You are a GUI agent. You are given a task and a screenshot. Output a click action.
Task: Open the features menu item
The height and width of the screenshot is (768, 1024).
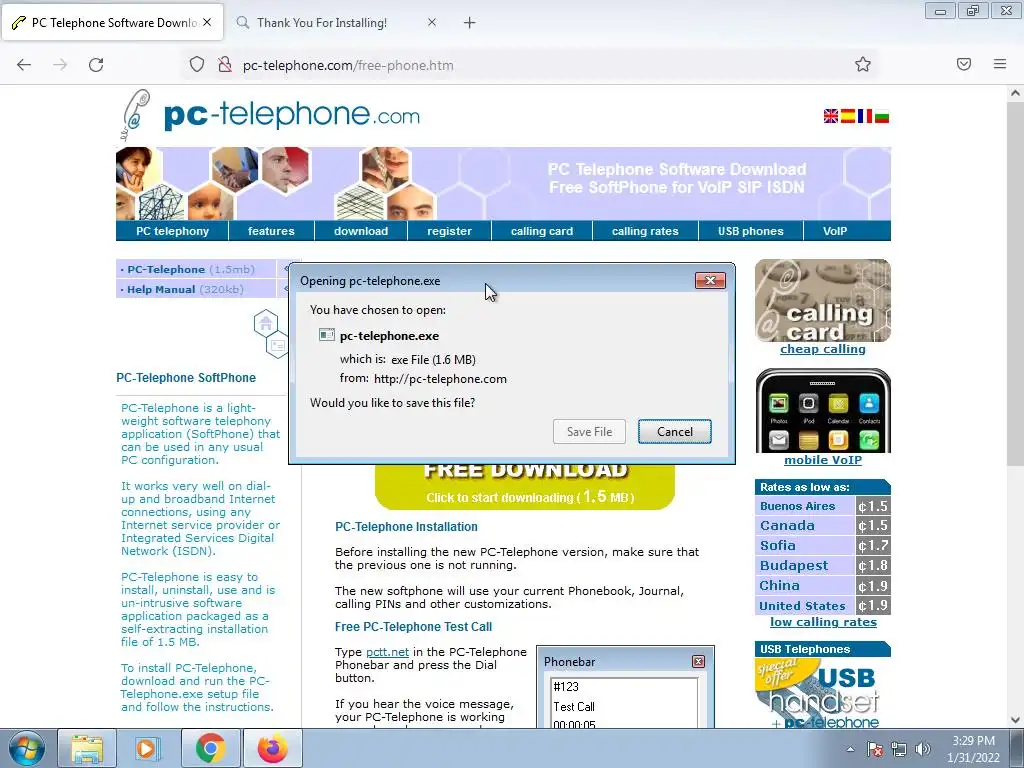(271, 231)
